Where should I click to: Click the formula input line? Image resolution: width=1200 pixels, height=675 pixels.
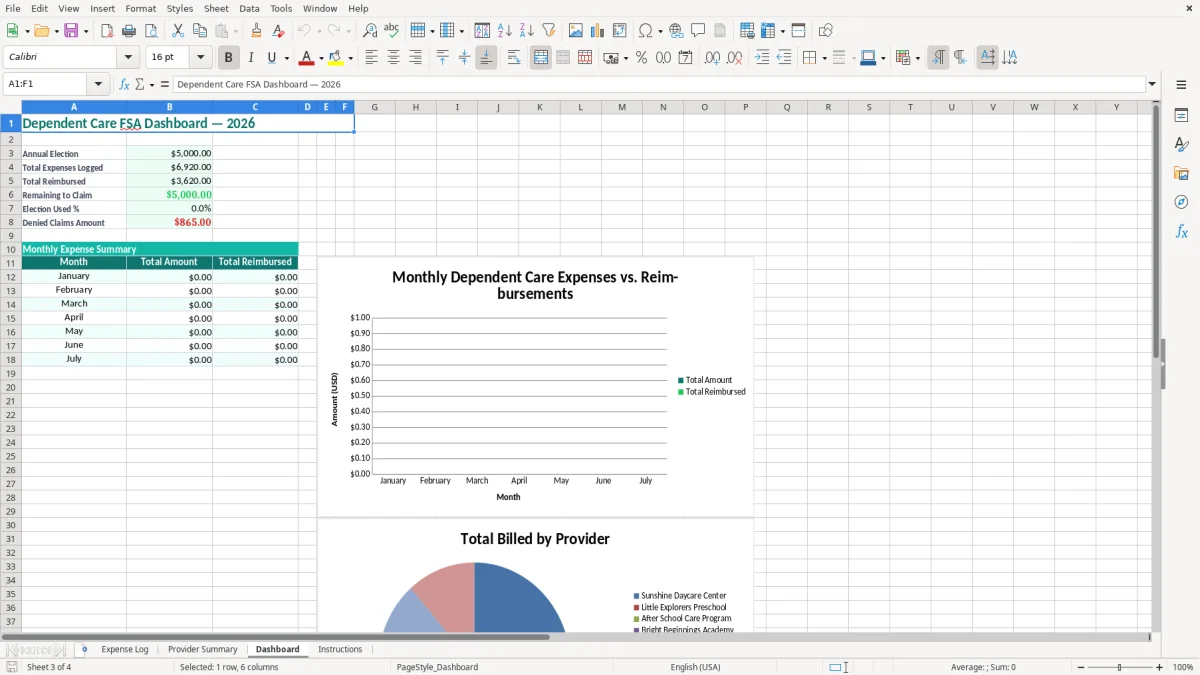pyautogui.click(x=660, y=85)
